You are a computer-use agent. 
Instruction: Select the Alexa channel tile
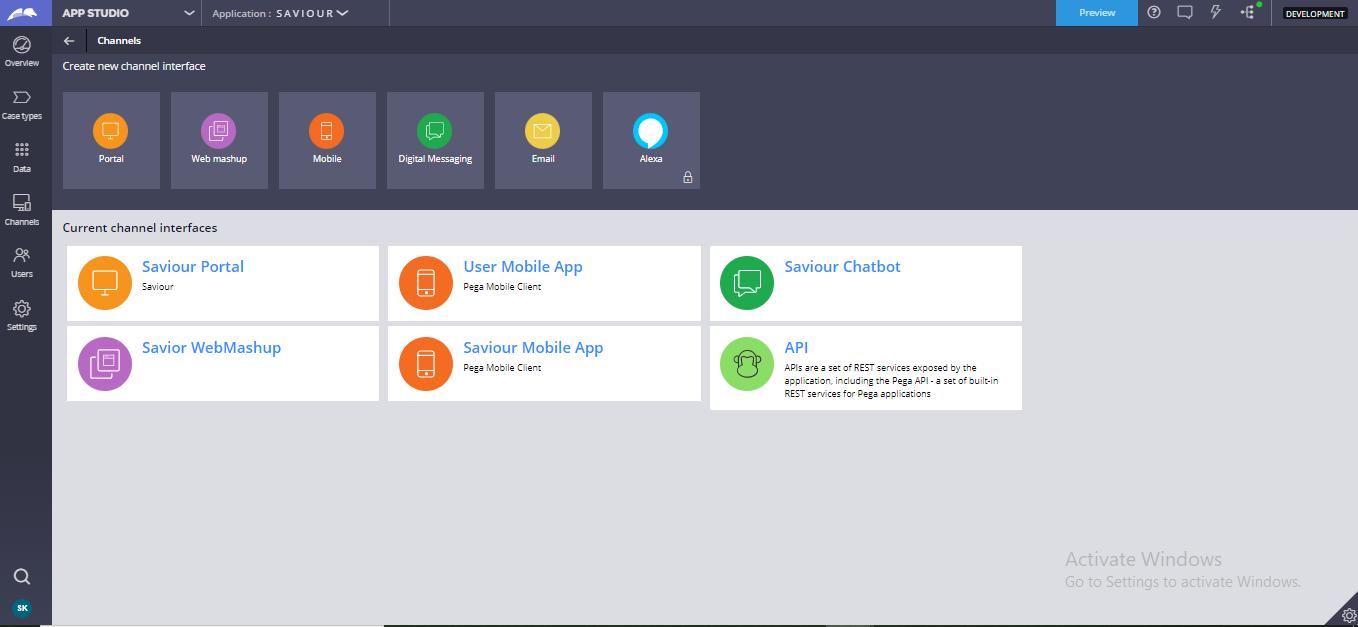coord(651,140)
